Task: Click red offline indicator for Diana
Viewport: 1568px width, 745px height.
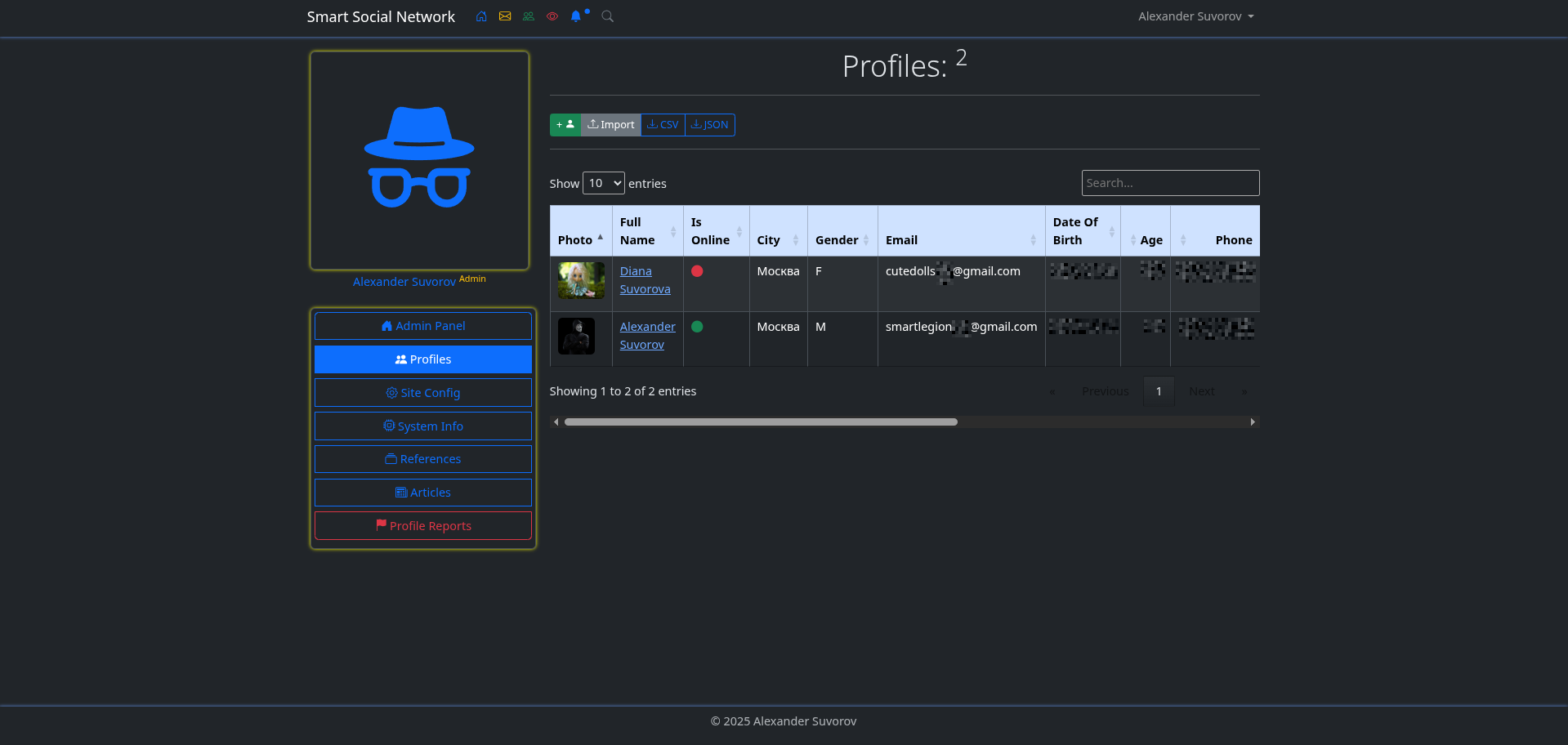Action: click(697, 271)
